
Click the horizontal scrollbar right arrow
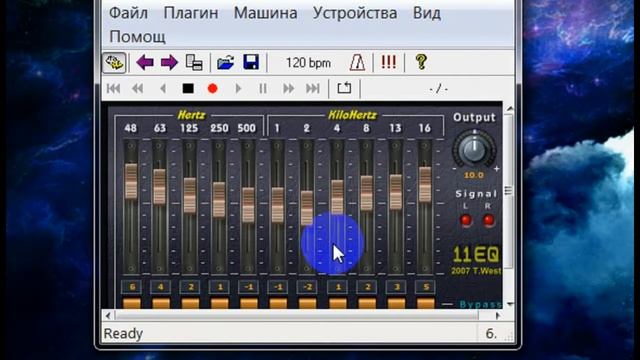click(498, 316)
